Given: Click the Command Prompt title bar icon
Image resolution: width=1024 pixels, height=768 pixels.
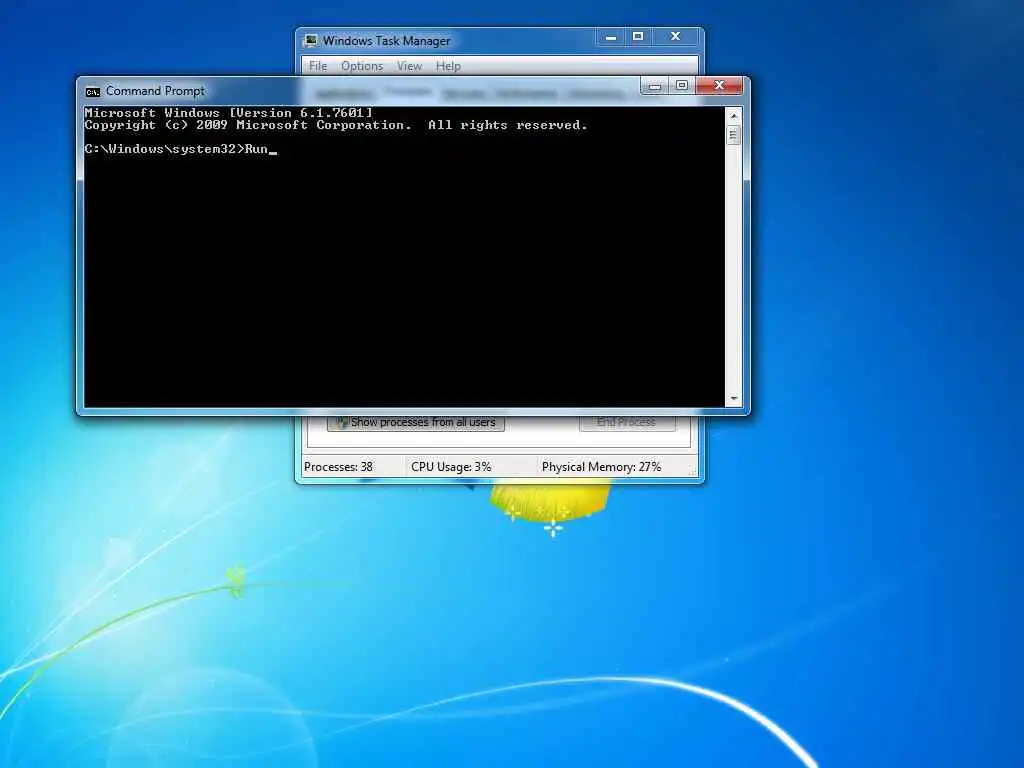Looking at the screenshot, I should tap(93, 91).
